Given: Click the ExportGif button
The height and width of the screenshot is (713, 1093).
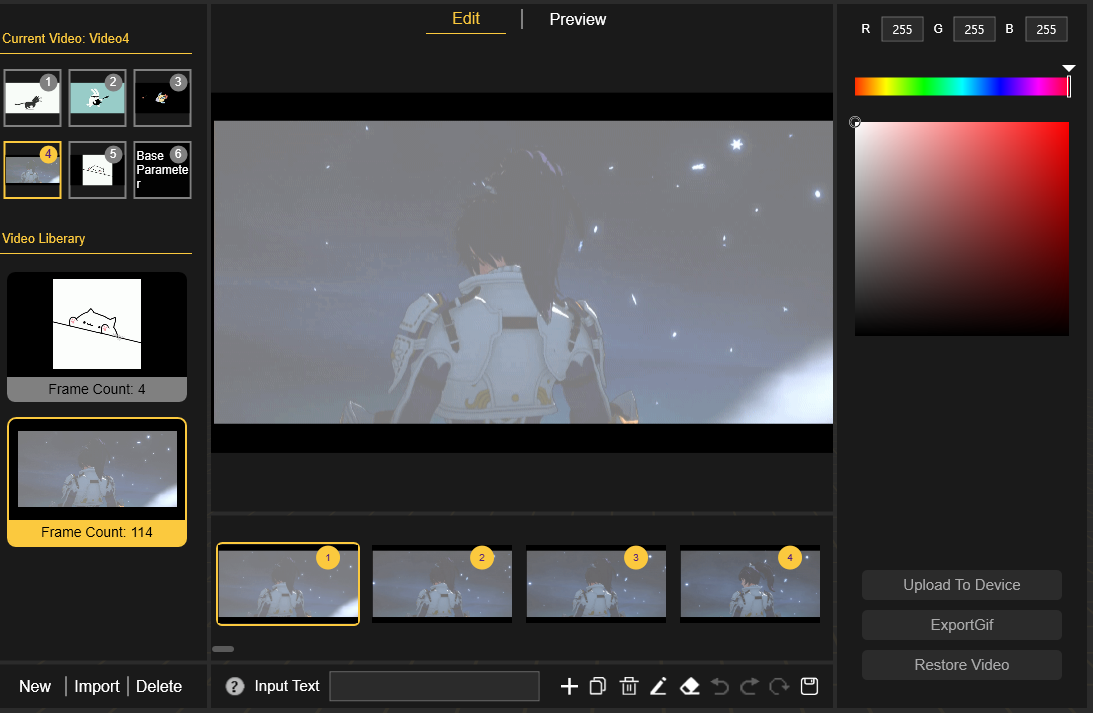Looking at the screenshot, I should click(962, 625).
